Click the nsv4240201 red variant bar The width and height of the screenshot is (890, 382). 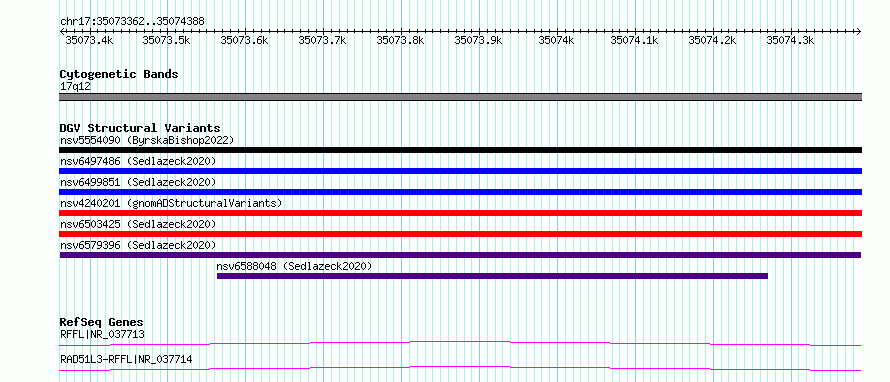[x=460, y=213]
